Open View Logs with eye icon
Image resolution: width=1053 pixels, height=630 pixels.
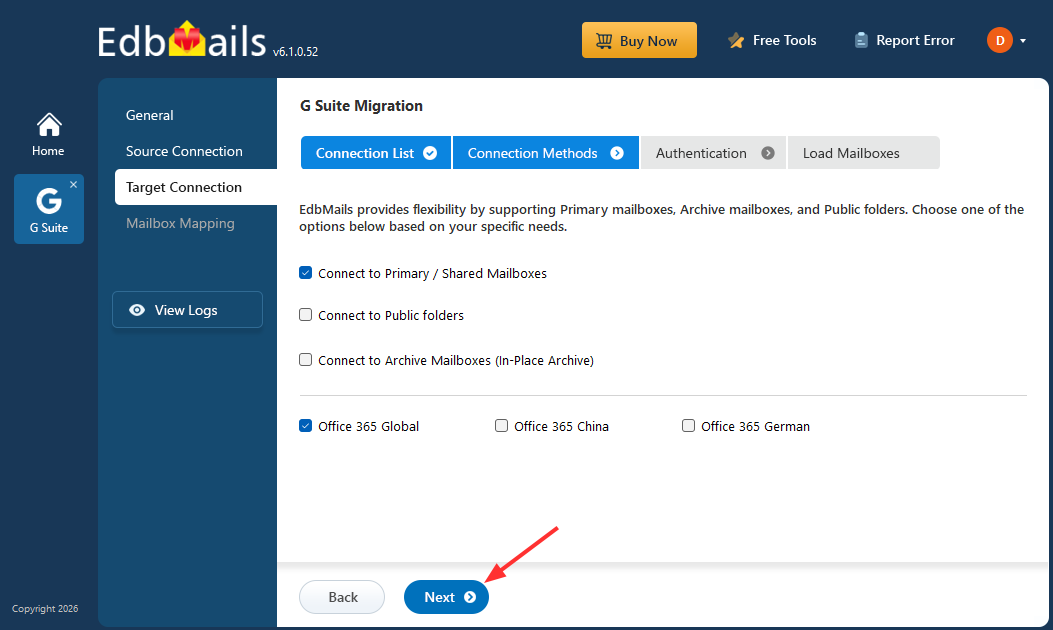[187, 310]
